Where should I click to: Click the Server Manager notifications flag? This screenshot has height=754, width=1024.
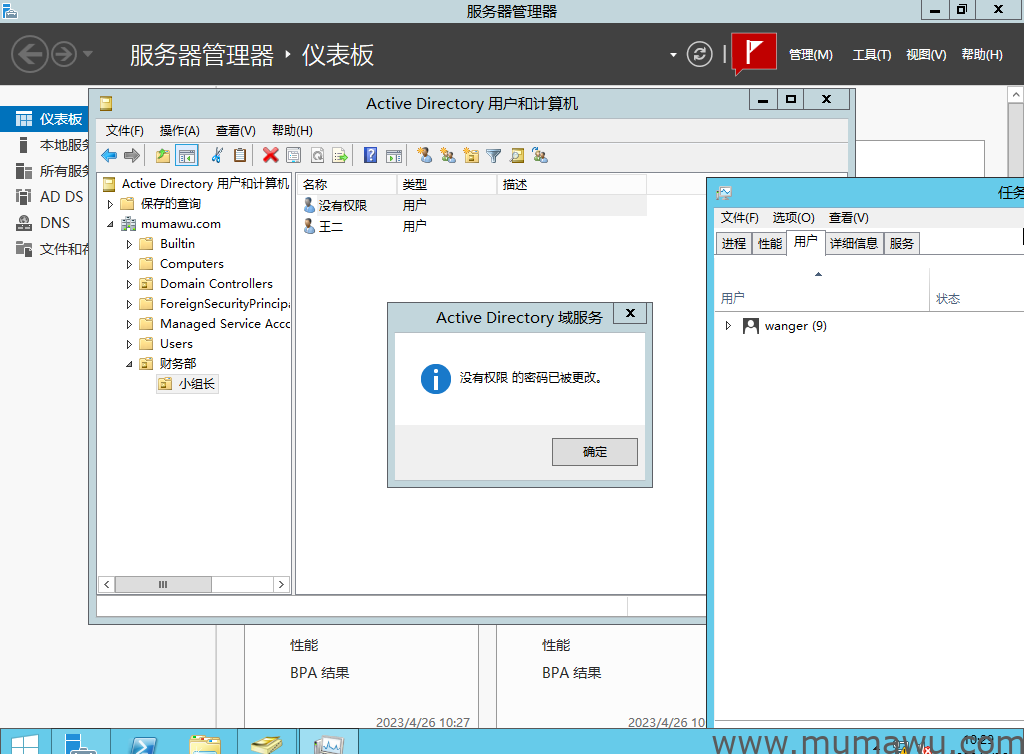coord(754,53)
